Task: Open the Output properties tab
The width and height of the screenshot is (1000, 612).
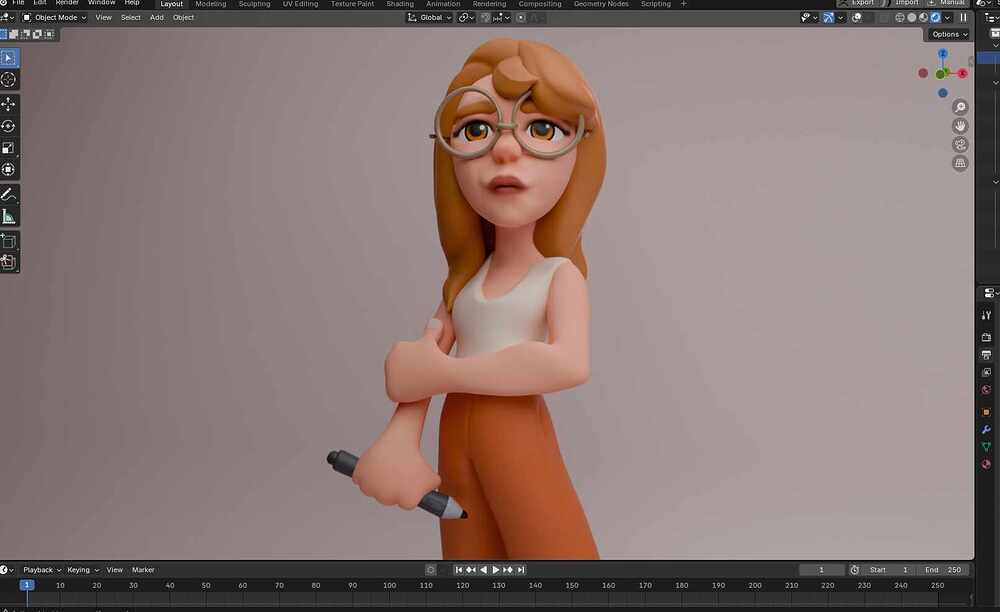Action: click(986, 354)
